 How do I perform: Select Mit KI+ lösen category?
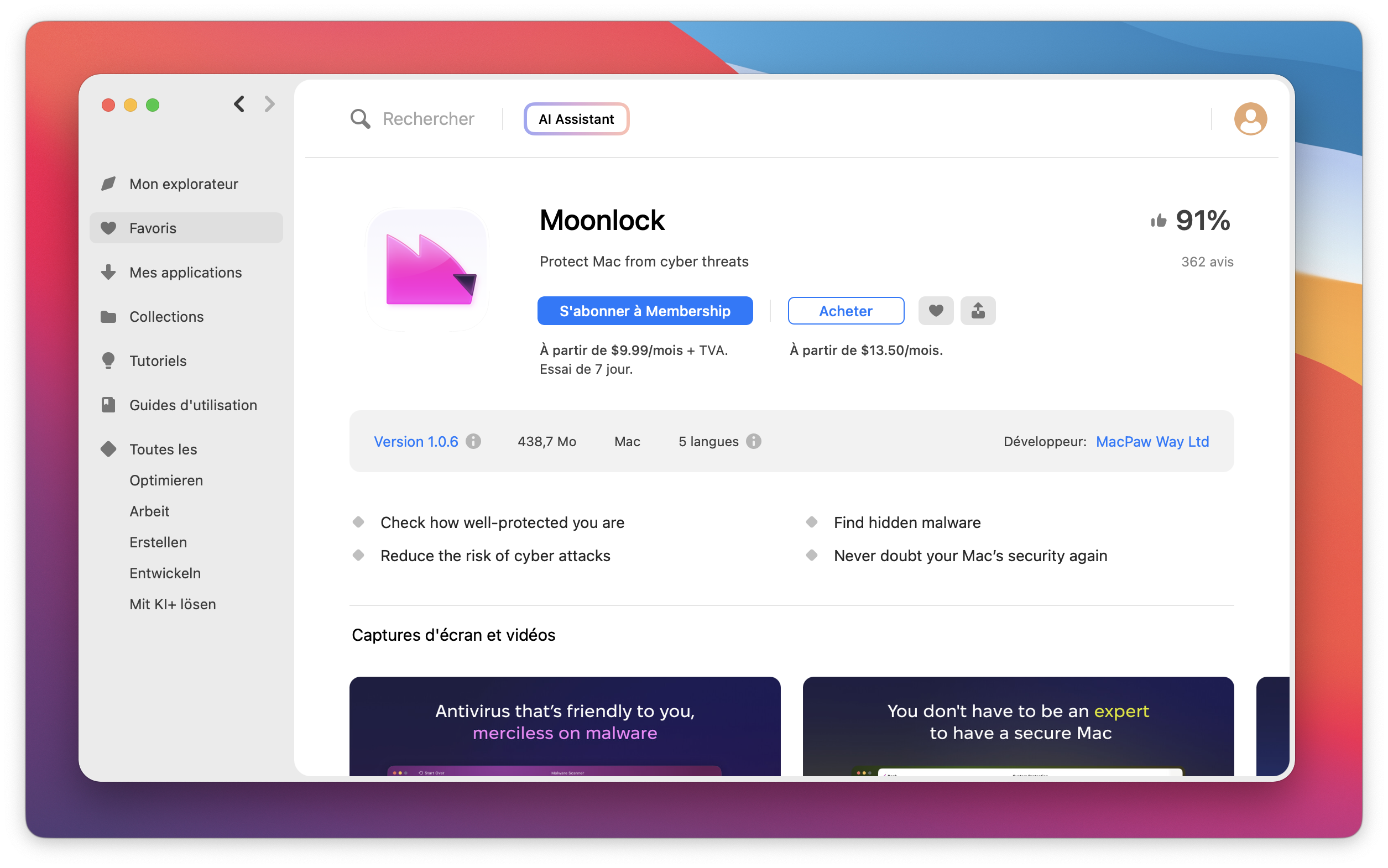point(172,604)
